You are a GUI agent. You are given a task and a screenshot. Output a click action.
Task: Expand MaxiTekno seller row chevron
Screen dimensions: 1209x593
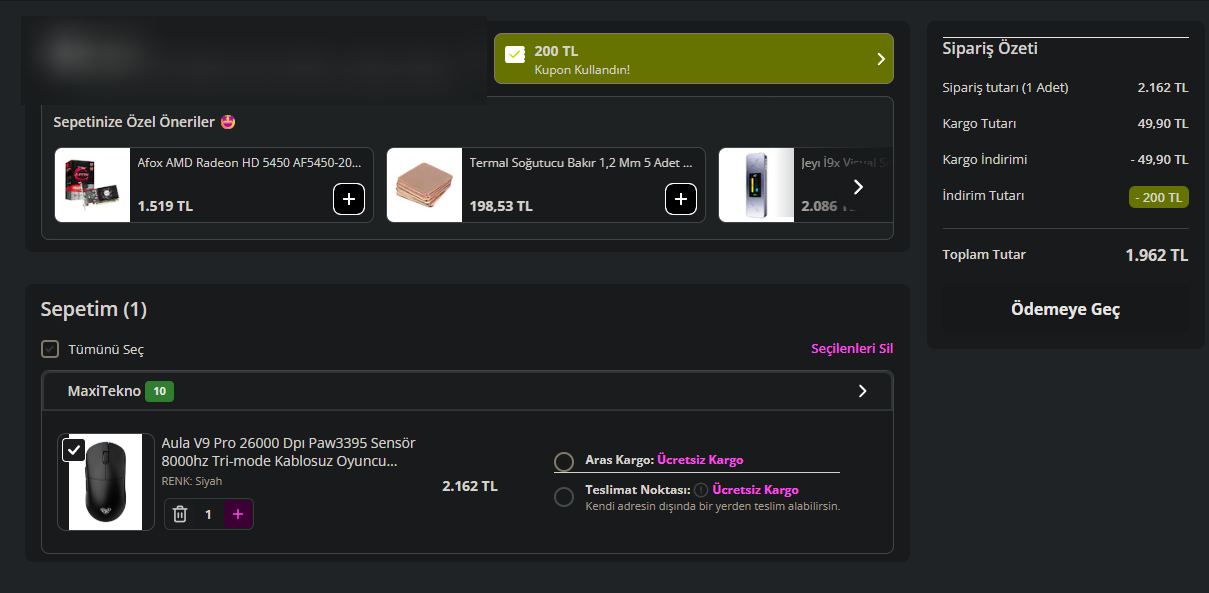tap(863, 391)
